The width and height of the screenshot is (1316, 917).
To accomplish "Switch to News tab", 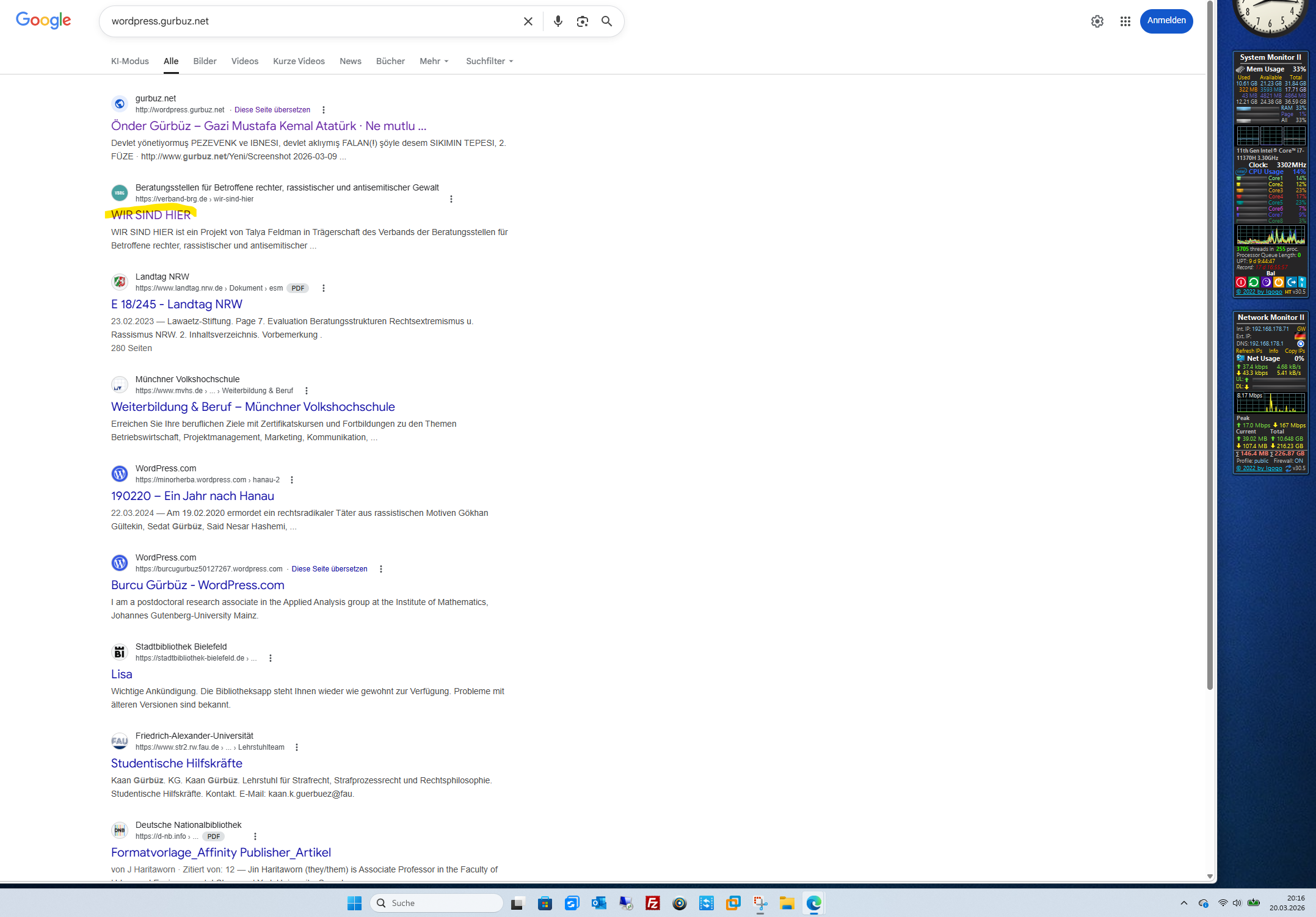I will click(x=351, y=61).
